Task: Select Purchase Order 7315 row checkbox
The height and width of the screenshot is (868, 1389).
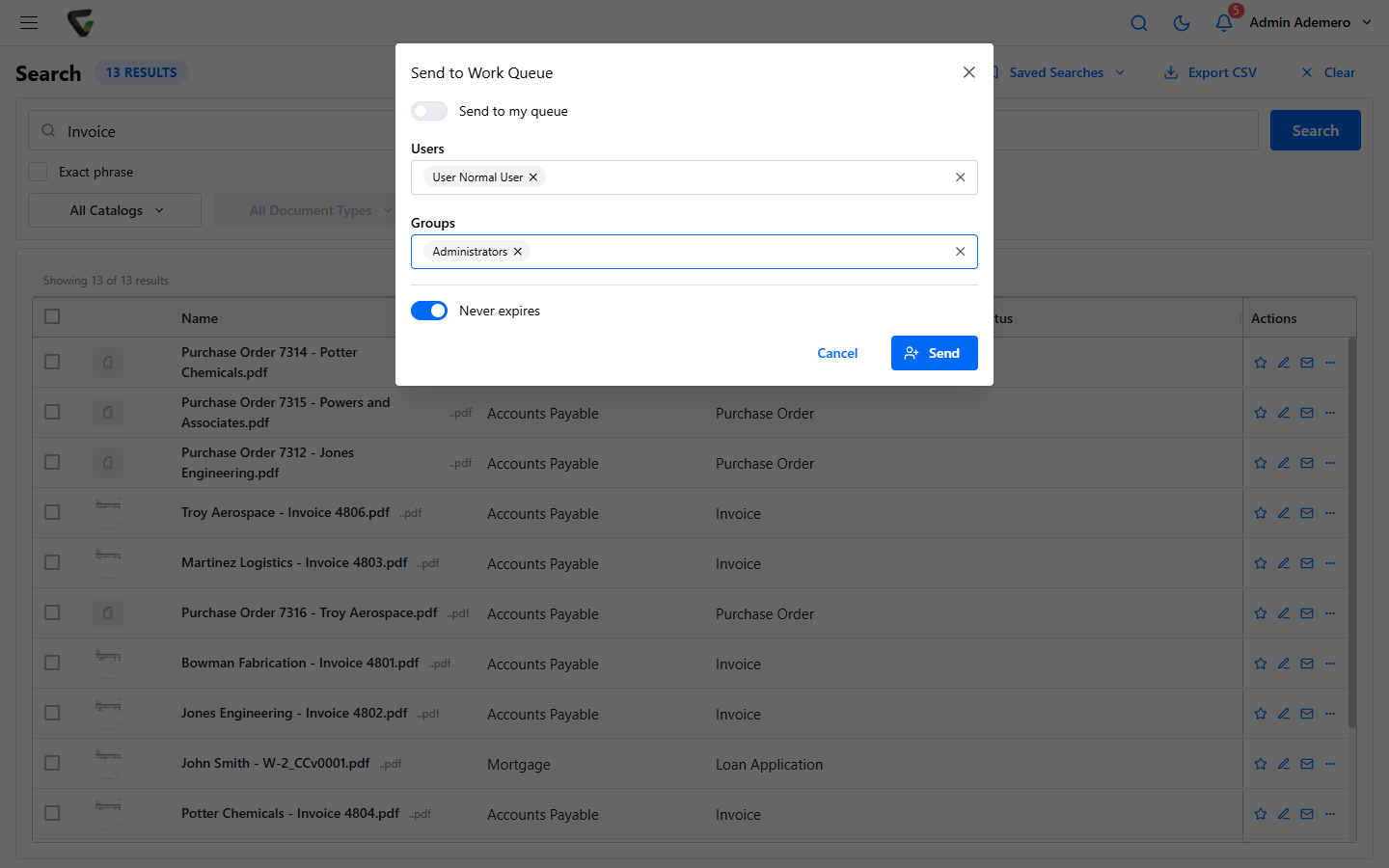Action: point(52,412)
